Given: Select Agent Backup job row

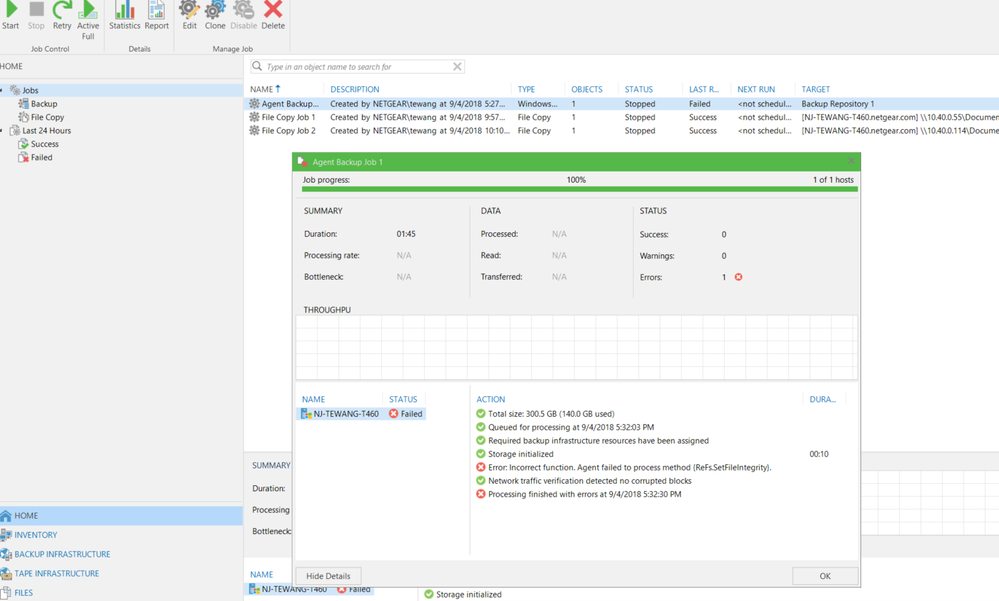Looking at the screenshot, I should 621,104.
